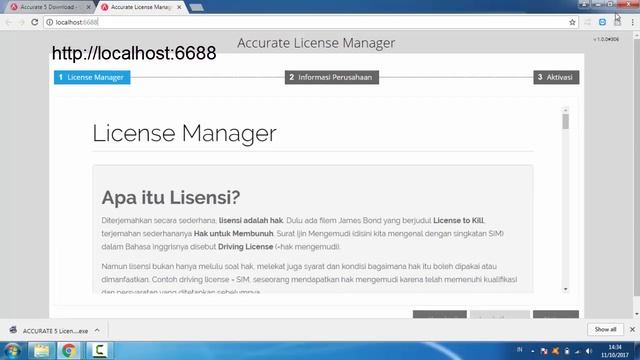640x360 pixels.
Task: Click Show all downloads
Action: click(605, 329)
